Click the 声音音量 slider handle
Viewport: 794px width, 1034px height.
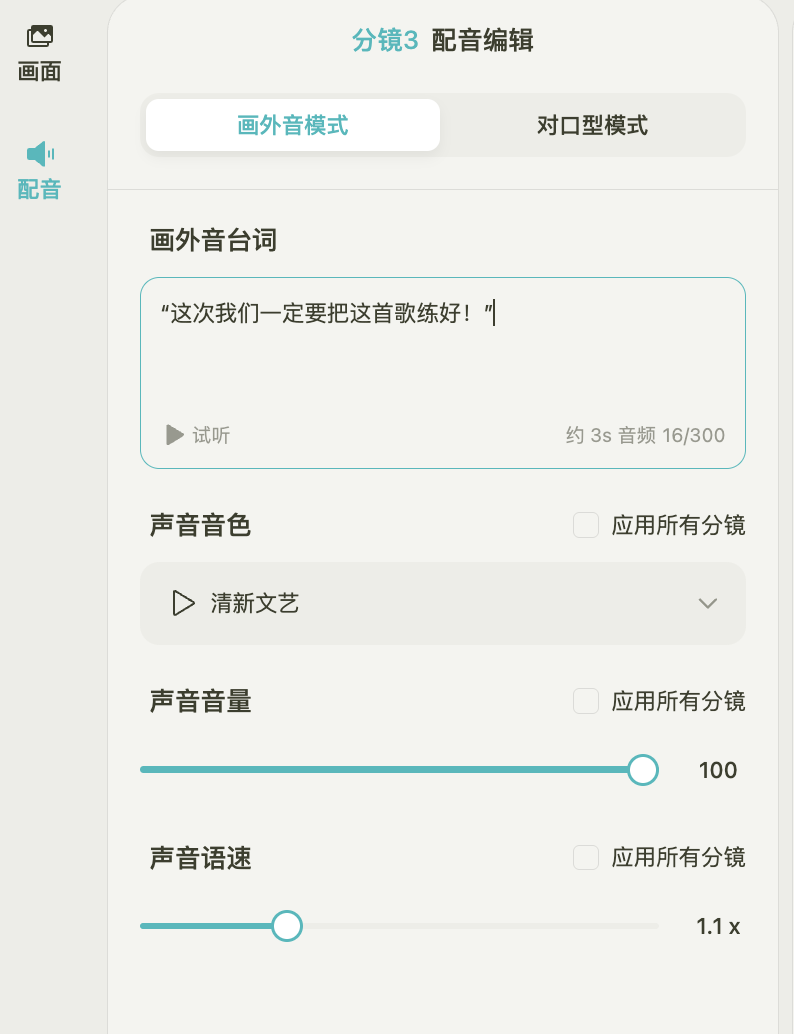[x=642, y=769]
